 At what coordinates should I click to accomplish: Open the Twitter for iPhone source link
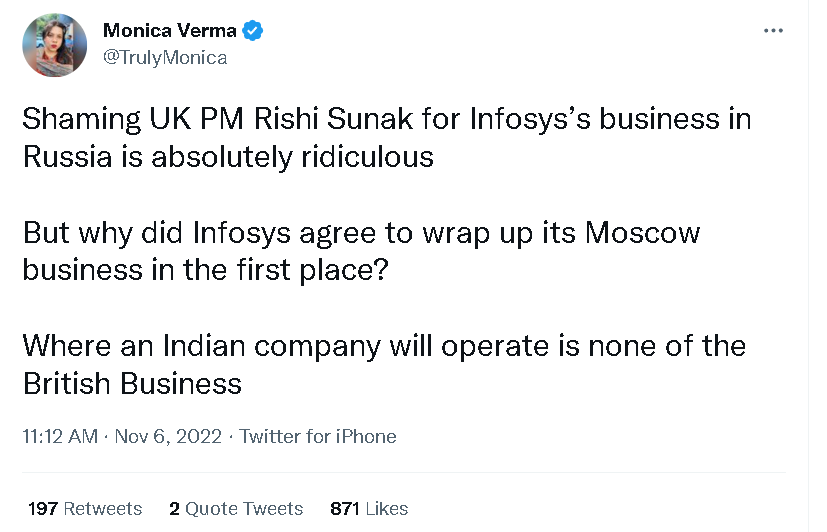(318, 437)
